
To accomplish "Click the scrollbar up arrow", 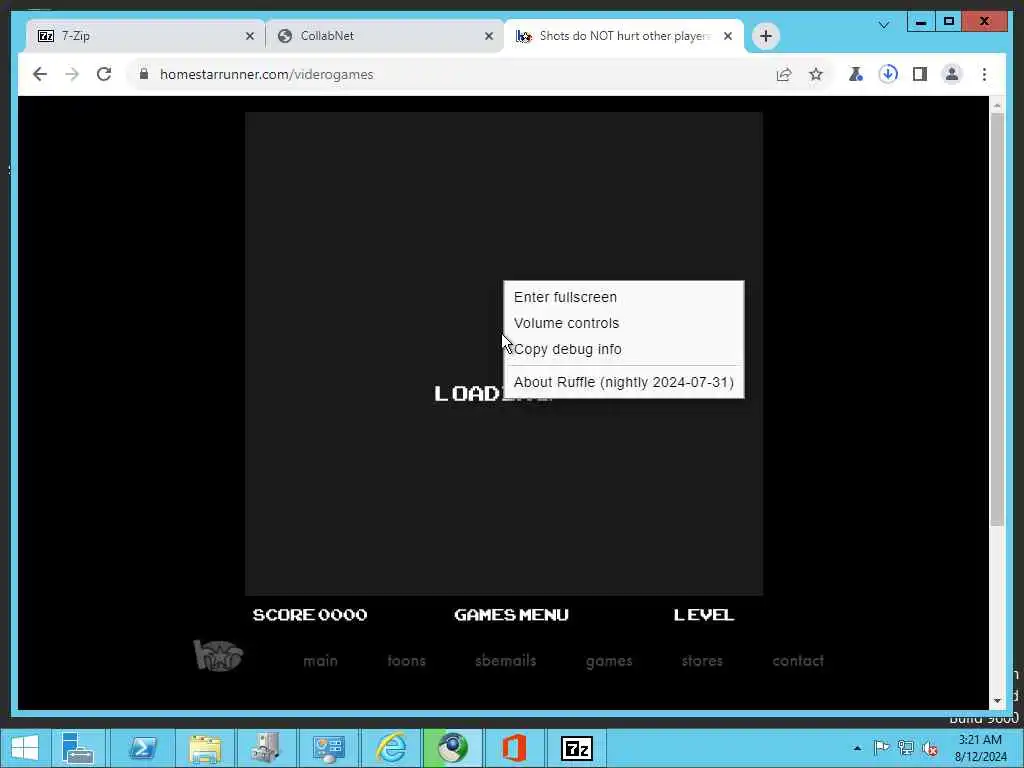I will coord(997,104).
